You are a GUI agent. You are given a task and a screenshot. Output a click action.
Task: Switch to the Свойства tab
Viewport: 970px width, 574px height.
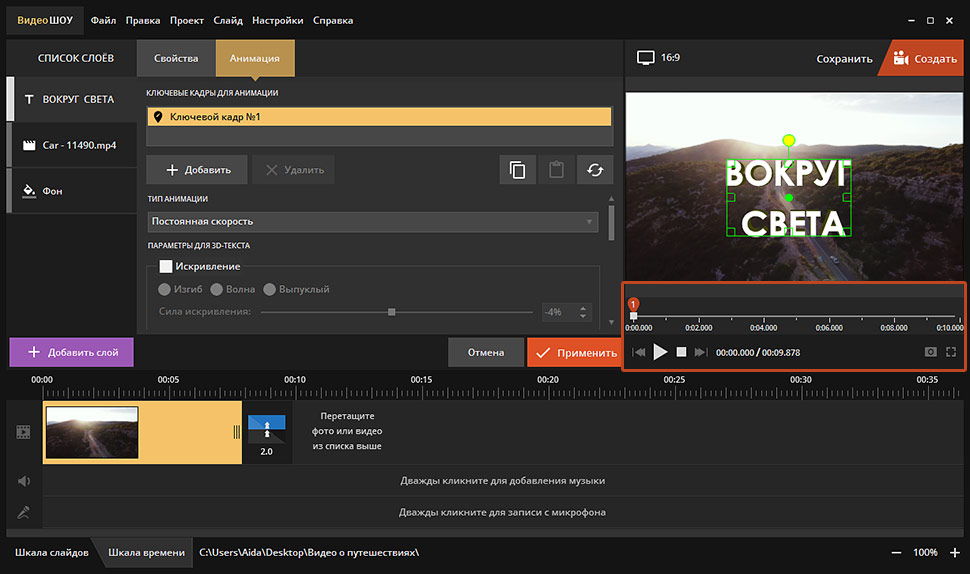coord(176,58)
